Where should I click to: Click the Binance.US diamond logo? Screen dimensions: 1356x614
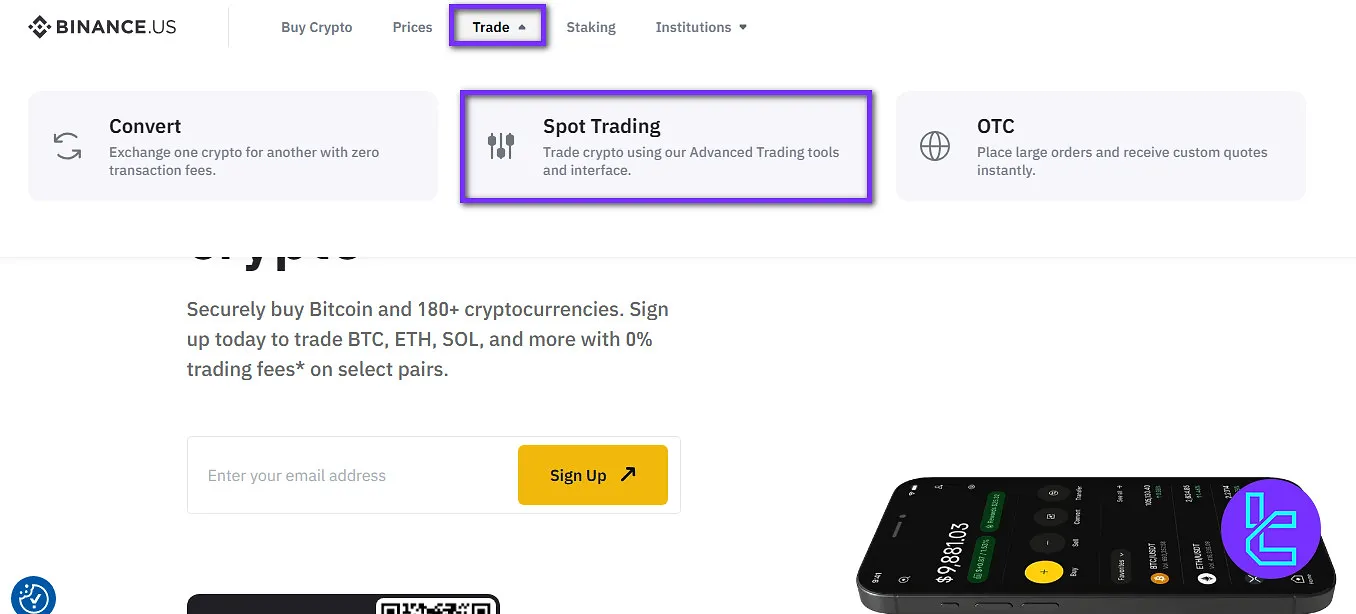(x=37, y=27)
